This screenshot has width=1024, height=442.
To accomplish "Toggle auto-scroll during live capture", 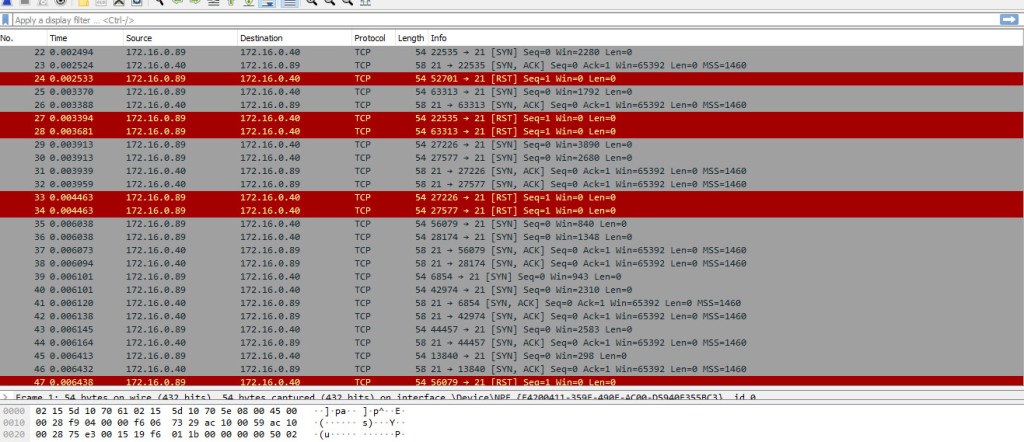I will point(266,3).
